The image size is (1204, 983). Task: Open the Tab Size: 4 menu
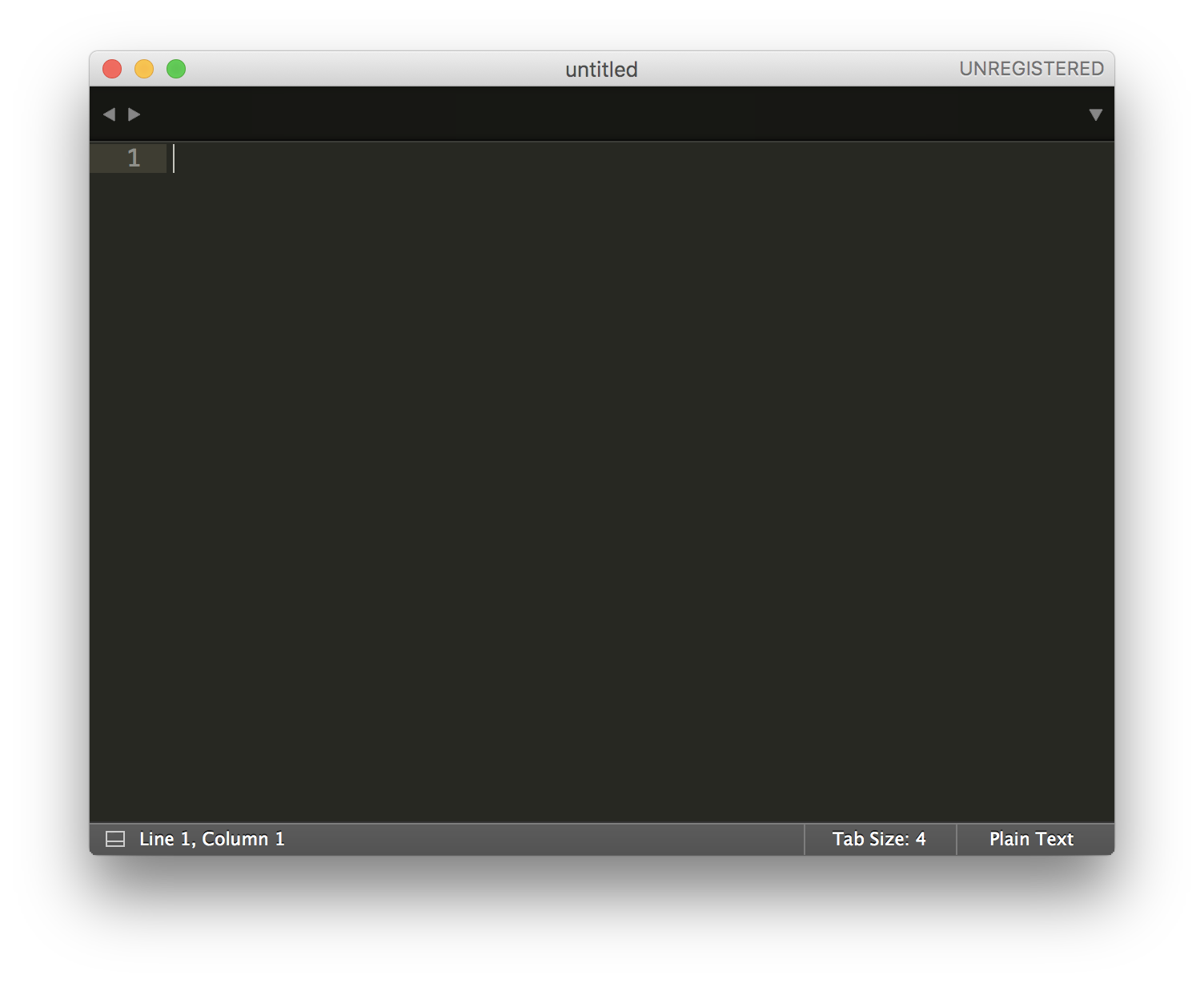(x=879, y=839)
